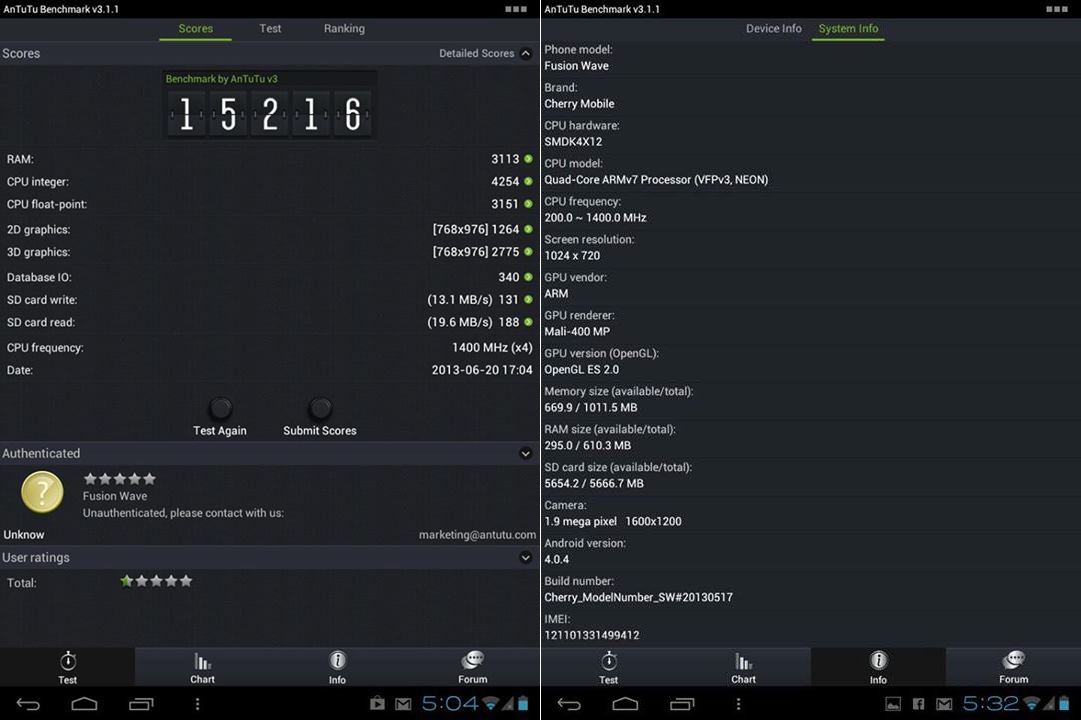The width and height of the screenshot is (1081, 720).
Task: Open Forum in left window bottom bar
Action: point(473,667)
